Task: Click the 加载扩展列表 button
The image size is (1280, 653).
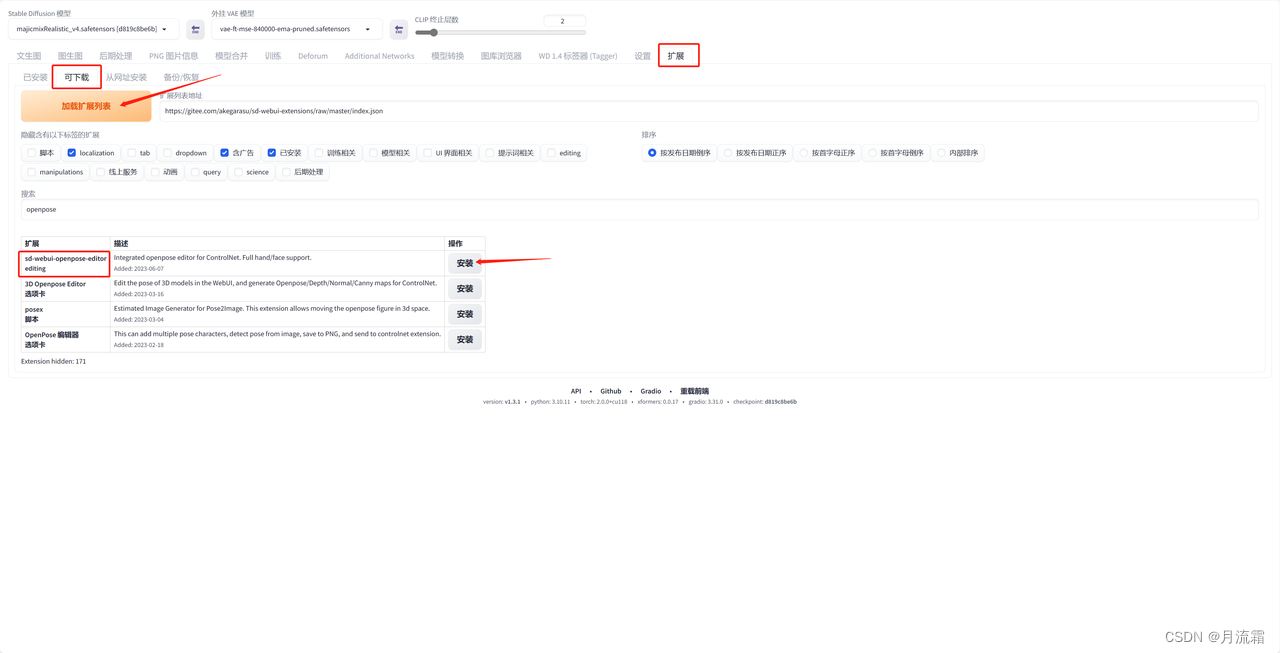Action: pyautogui.click(x=86, y=106)
